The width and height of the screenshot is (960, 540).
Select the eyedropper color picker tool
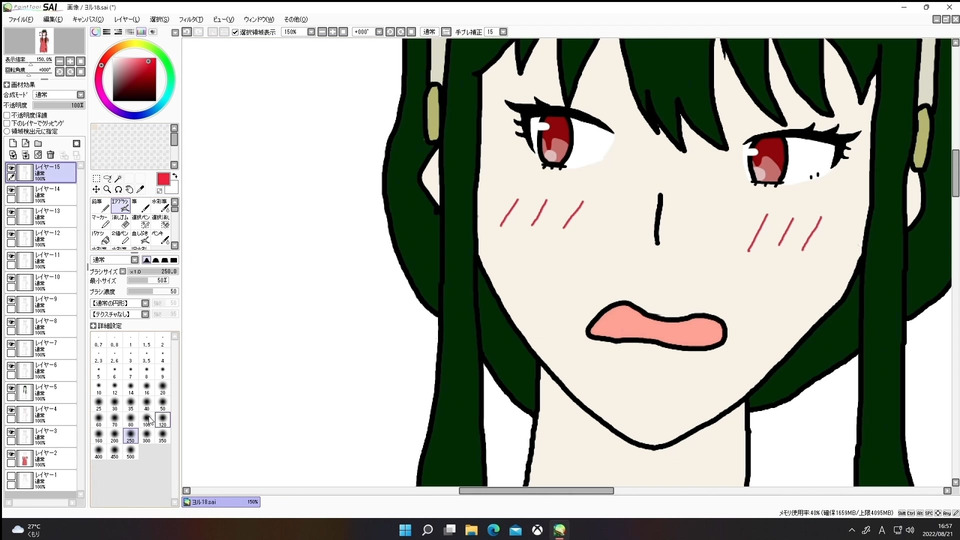pyautogui.click(x=140, y=190)
